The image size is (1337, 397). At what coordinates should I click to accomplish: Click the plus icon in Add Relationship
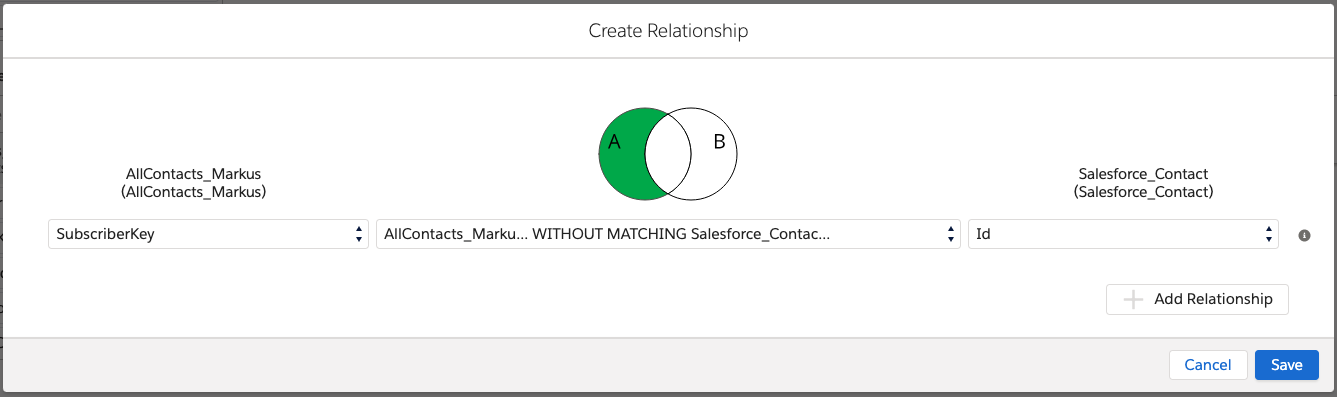(x=1133, y=299)
